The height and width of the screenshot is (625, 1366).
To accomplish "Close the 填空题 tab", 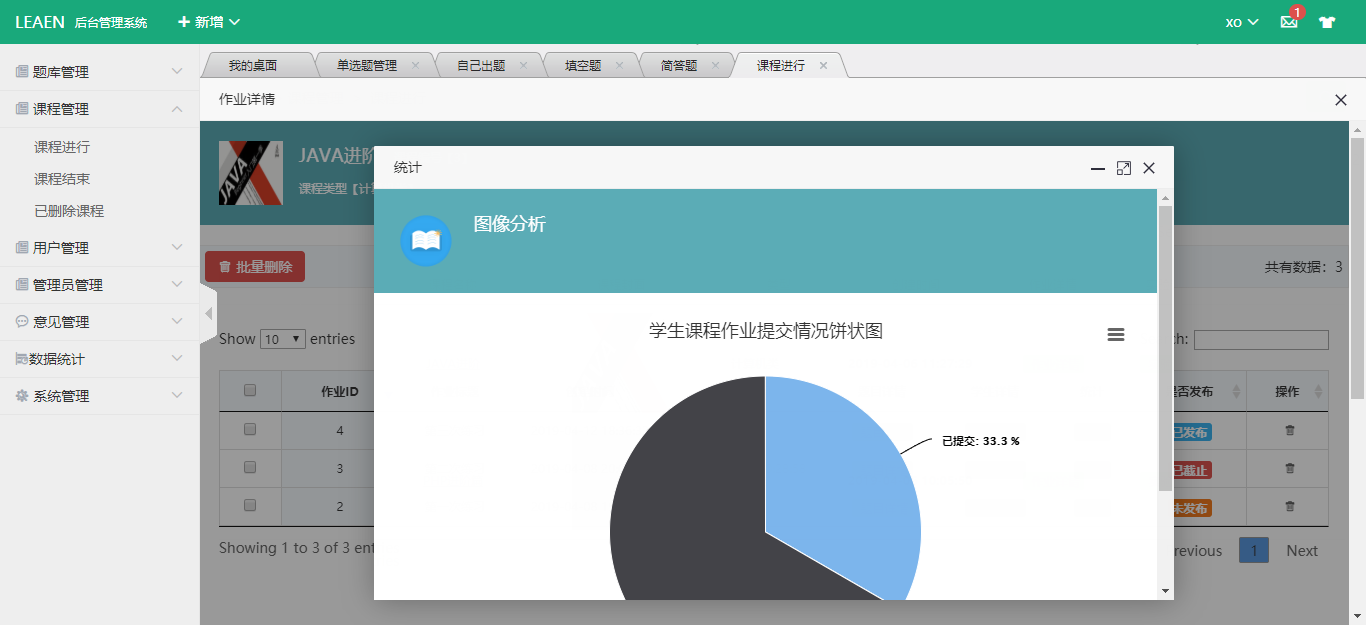I will click(x=619, y=65).
